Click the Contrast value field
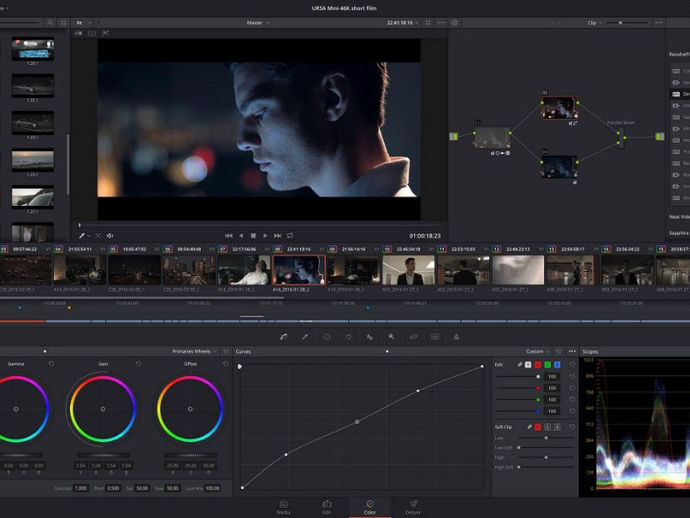The image size is (690, 518). pos(81,488)
